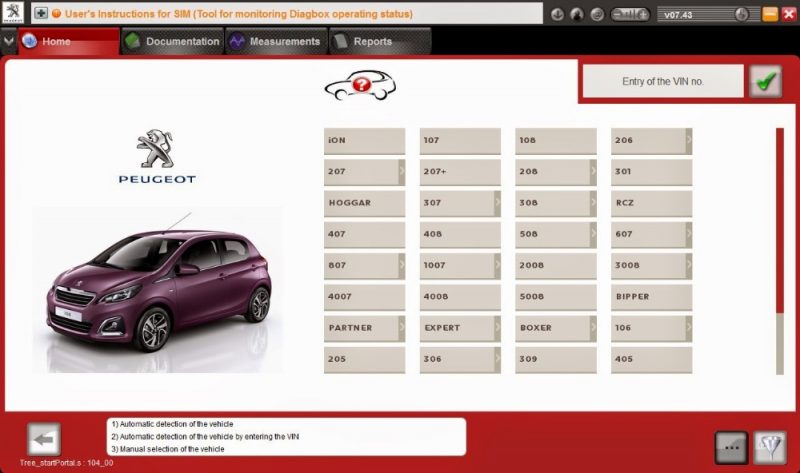The image size is (800, 473).
Task: Open the Documentation tab
Action: tap(172, 41)
